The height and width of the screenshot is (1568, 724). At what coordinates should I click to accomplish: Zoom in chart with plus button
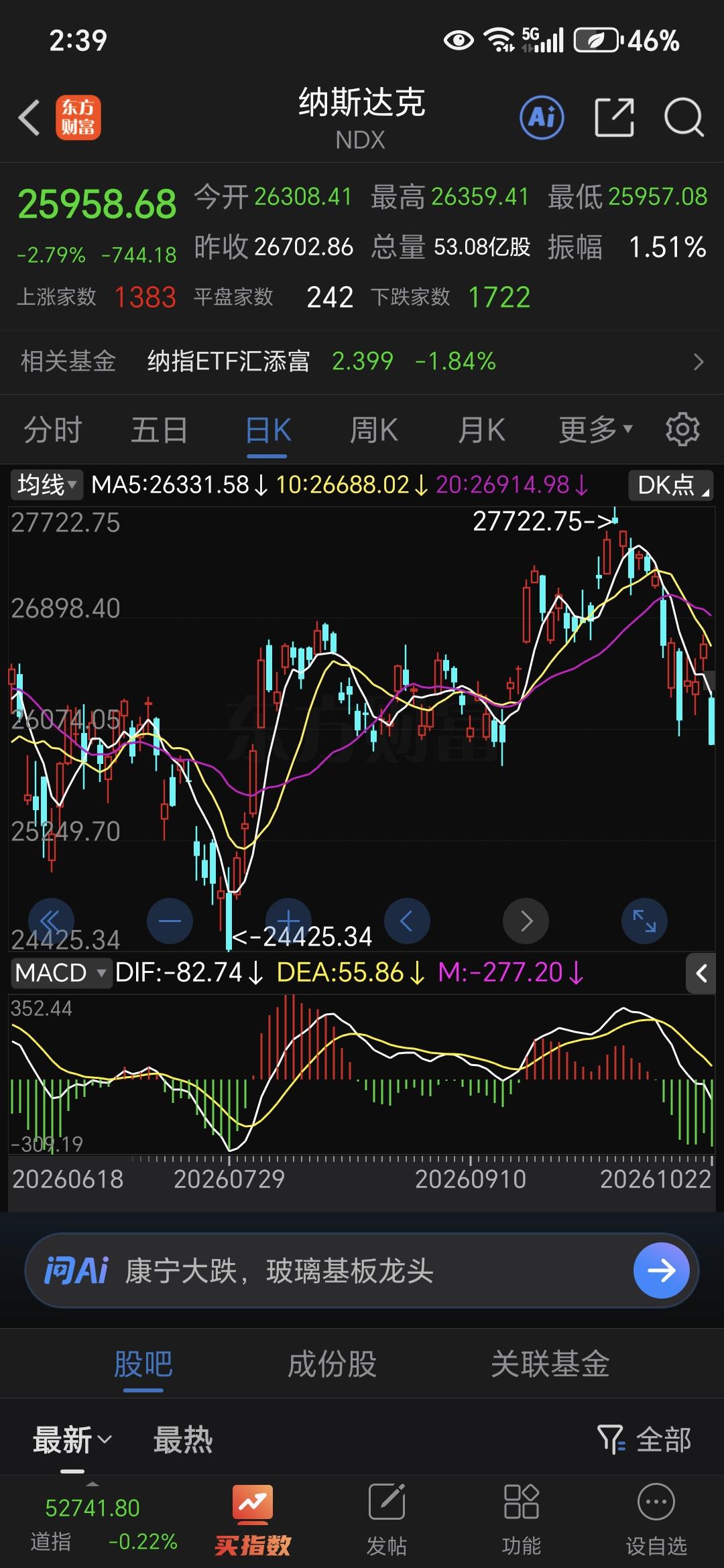click(x=288, y=921)
